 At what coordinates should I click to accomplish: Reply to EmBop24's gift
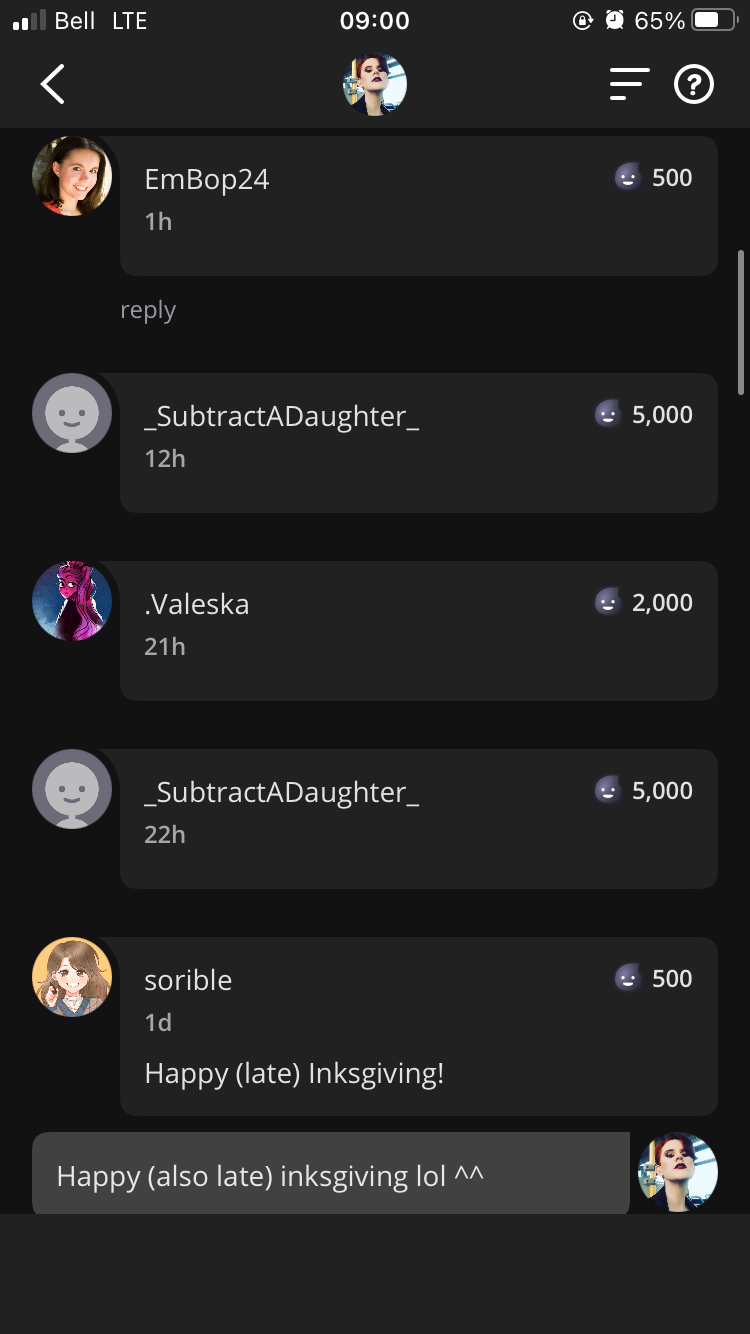pyautogui.click(x=148, y=310)
